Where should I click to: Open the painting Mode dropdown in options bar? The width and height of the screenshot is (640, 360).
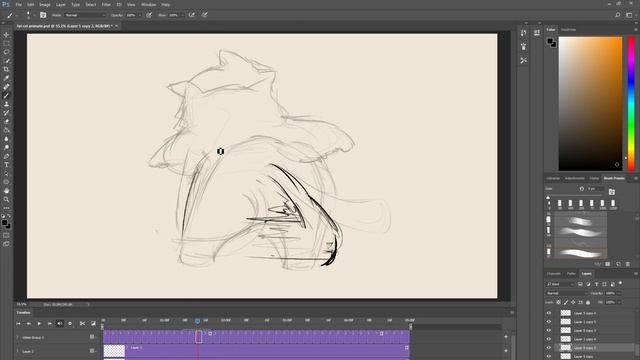(x=85, y=15)
